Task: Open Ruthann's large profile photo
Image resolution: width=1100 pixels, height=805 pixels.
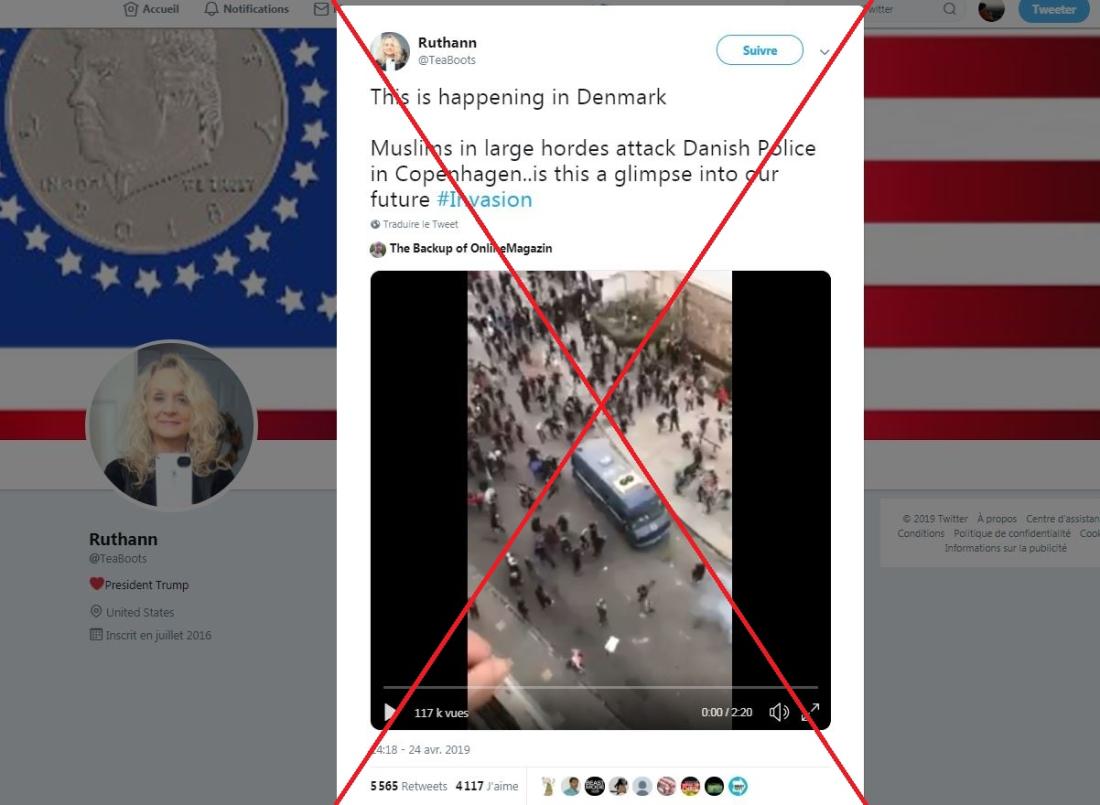Action: click(172, 425)
